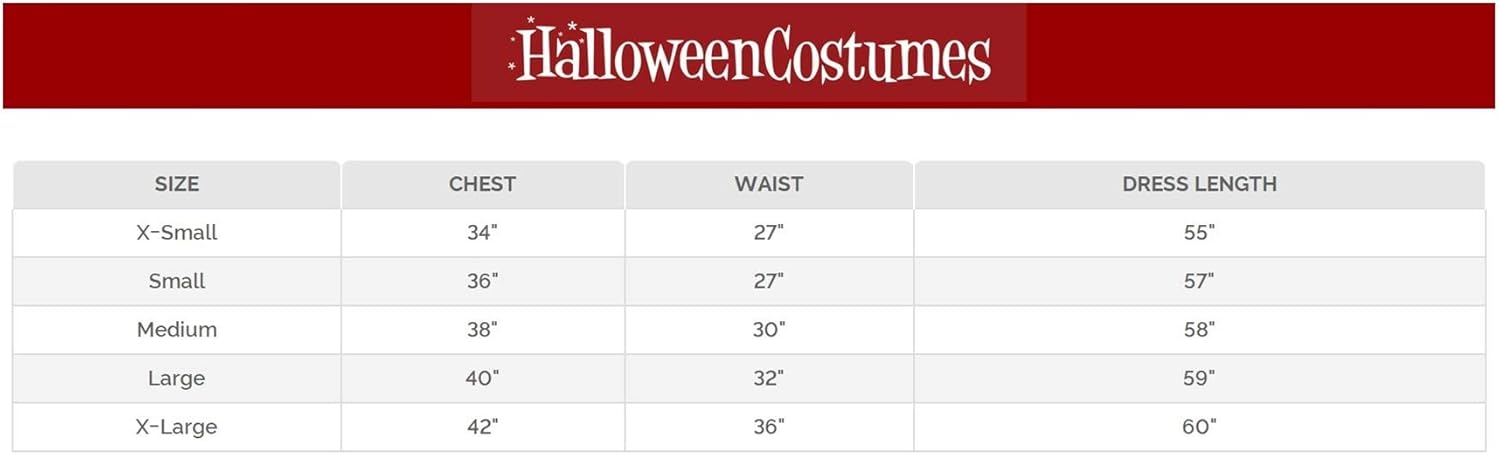Click the WAIST column header
The image size is (1500, 455).
(768, 184)
